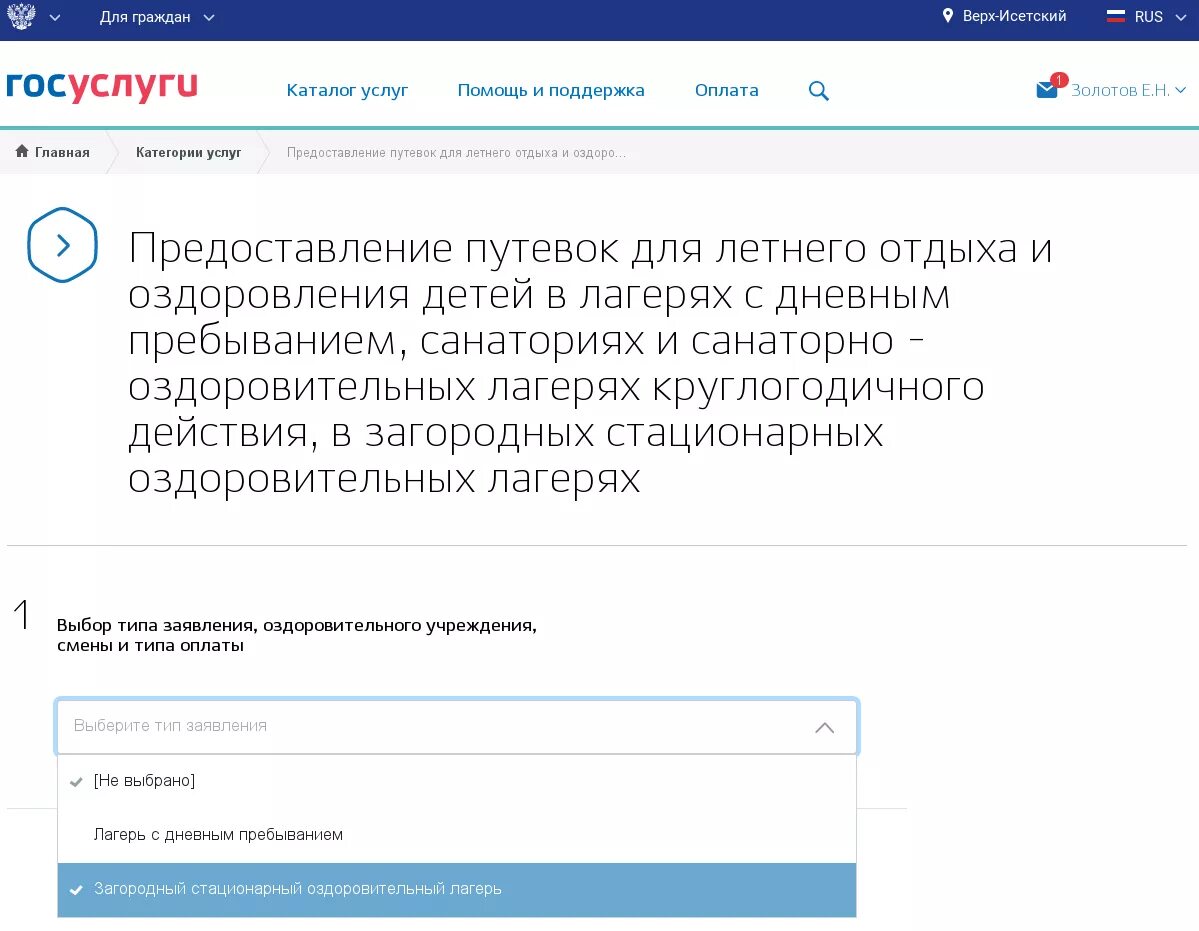
Task: Click the home icon in breadcrumbs
Action: 20,152
